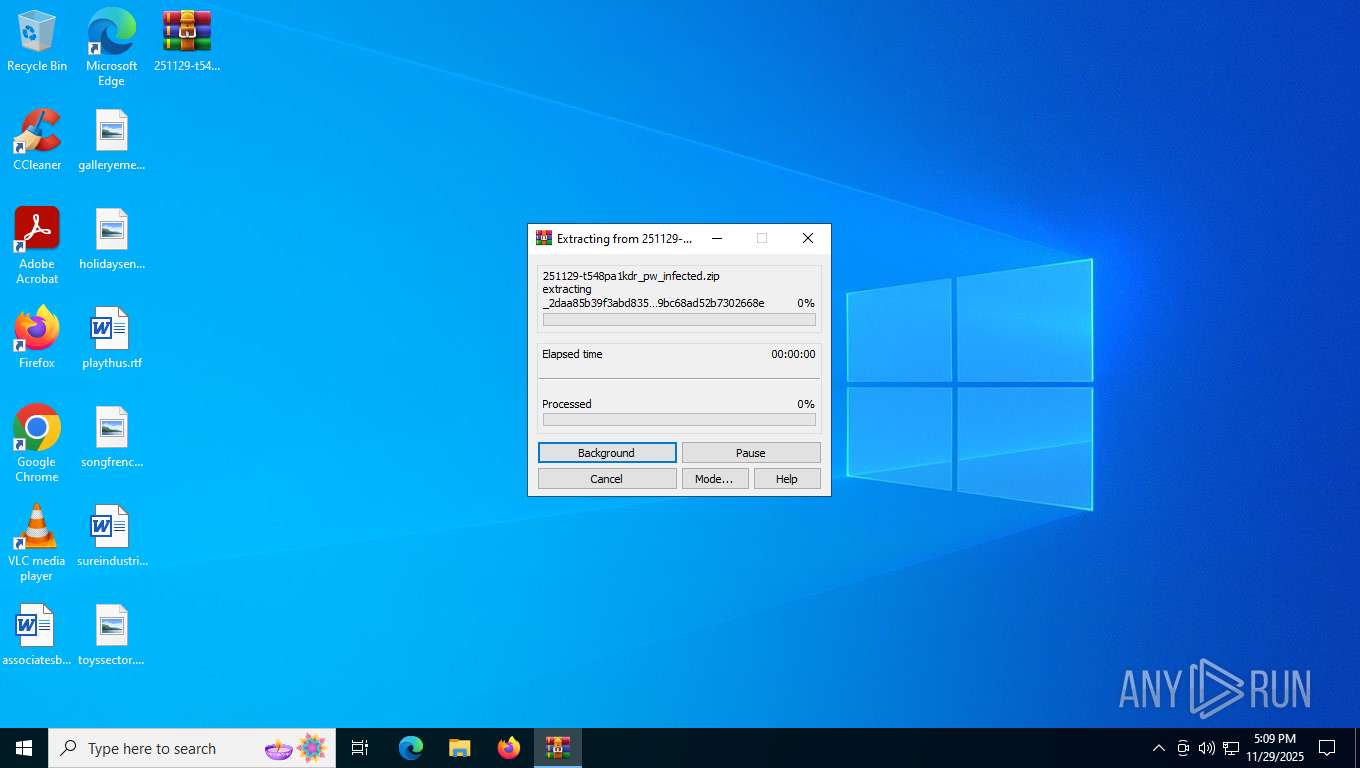Open CCleaner desktop shortcut
Viewport: 1360px width, 768px height.
click(x=37, y=140)
